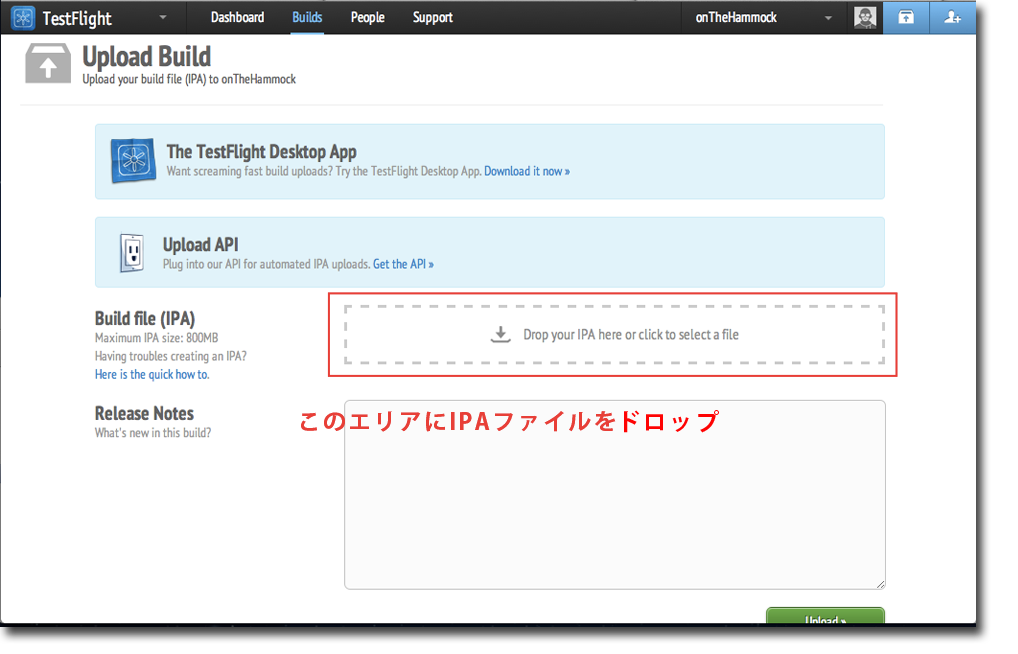The image size is (1018, 654).
Task: Click the Upload API outlet icon
Action: point(131,252)
